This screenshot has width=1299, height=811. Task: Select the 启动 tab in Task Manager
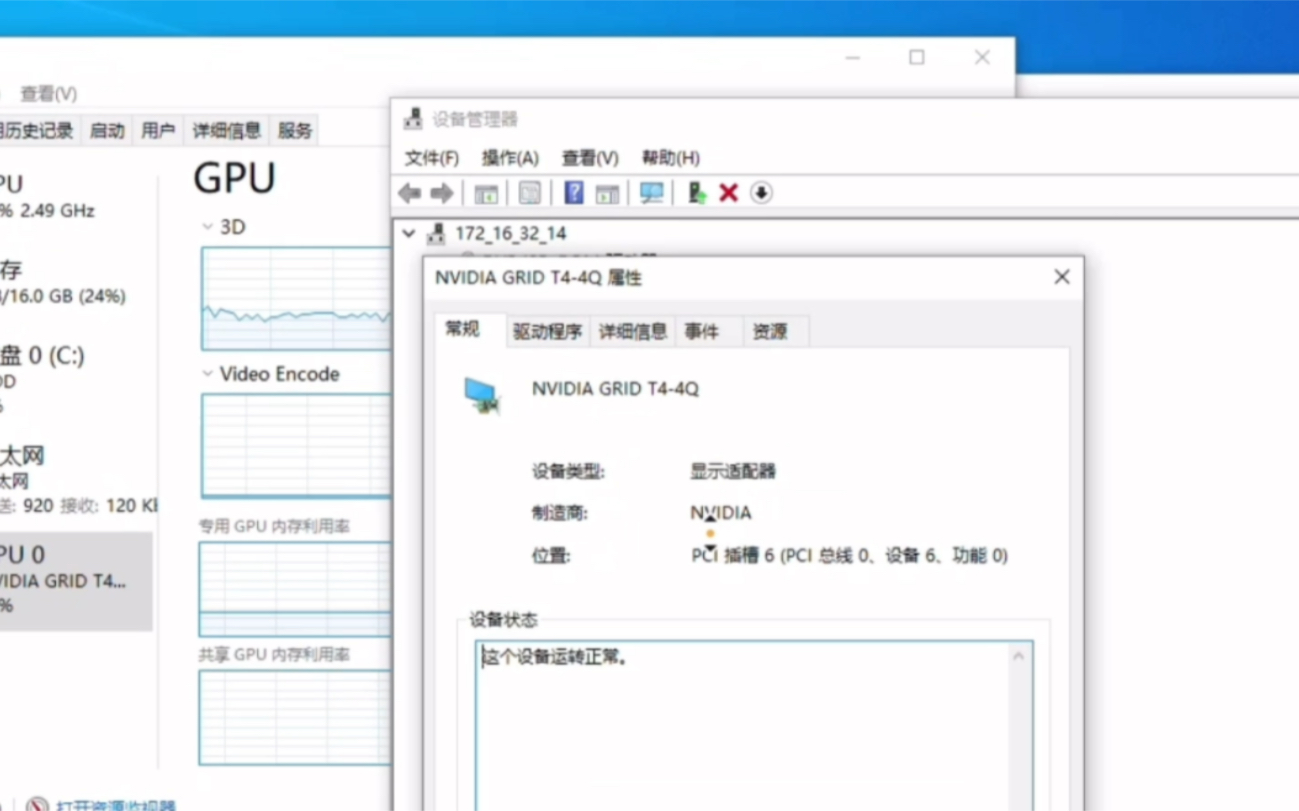pos(107,130)
